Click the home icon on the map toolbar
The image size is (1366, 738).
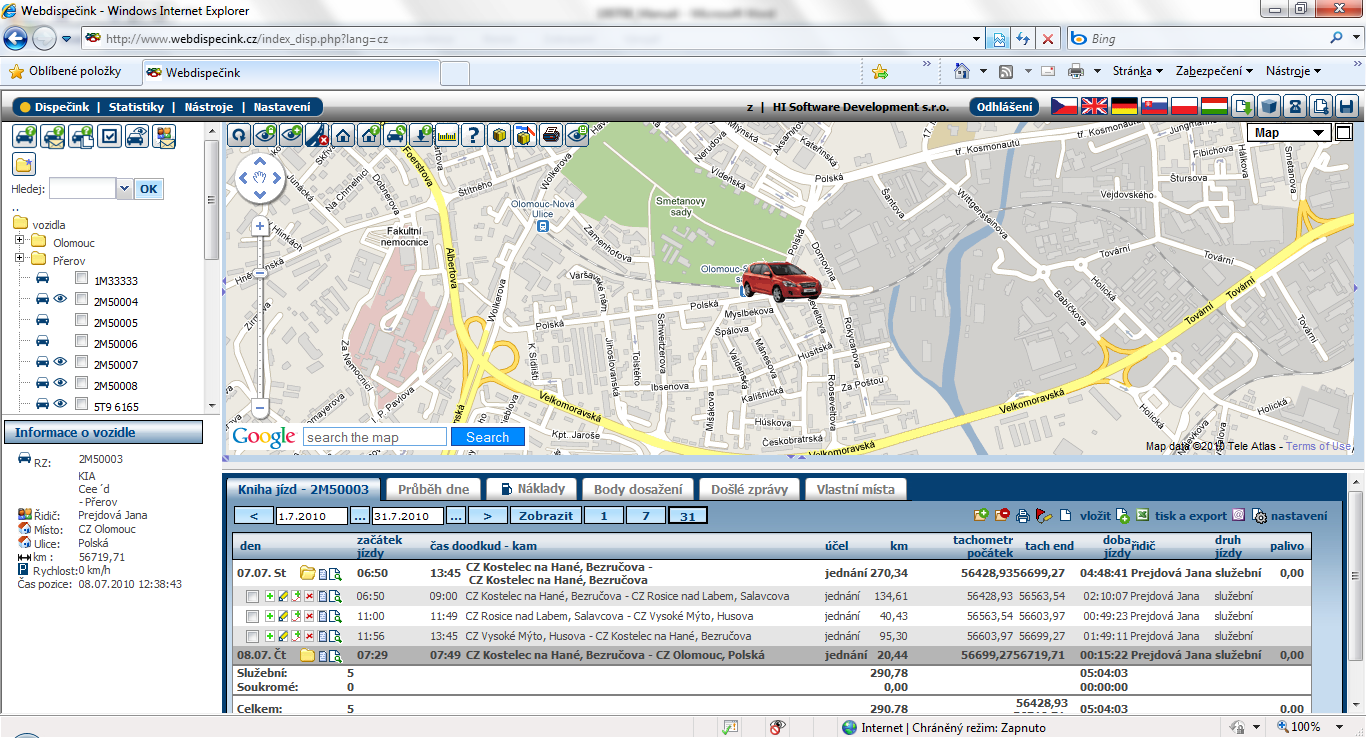point(343,135)
